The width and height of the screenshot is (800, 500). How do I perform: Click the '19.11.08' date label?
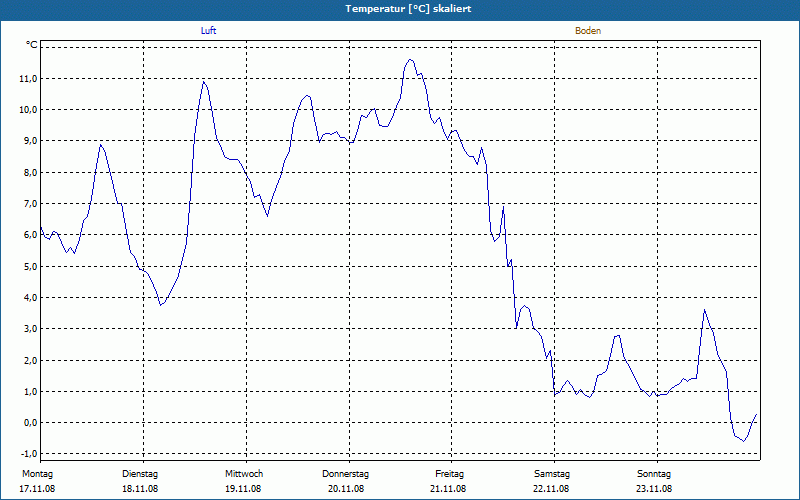click(x=243, y=489)
